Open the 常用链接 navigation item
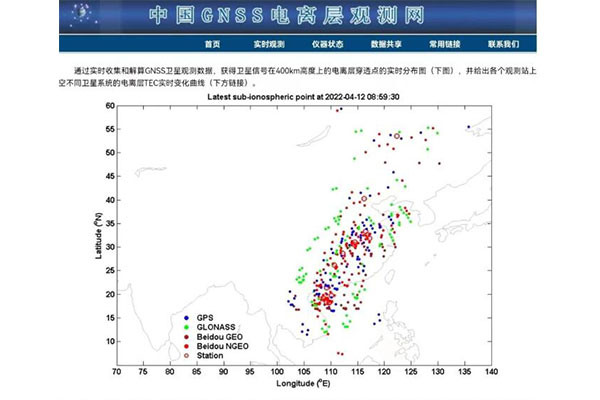600x400 pixels. (x=445, y=44)
